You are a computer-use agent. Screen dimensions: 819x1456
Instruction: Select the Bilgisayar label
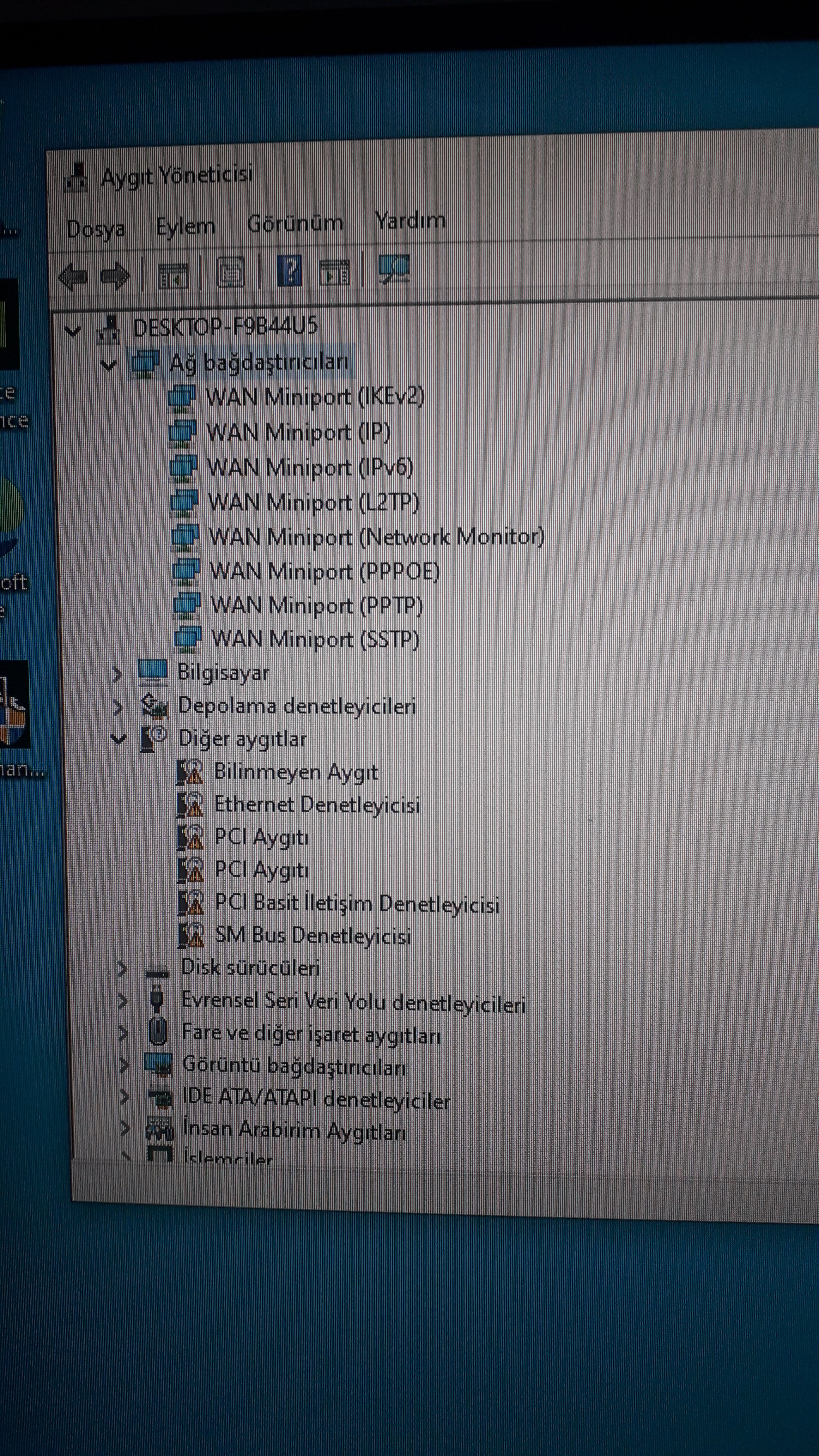tap(223, 673)
